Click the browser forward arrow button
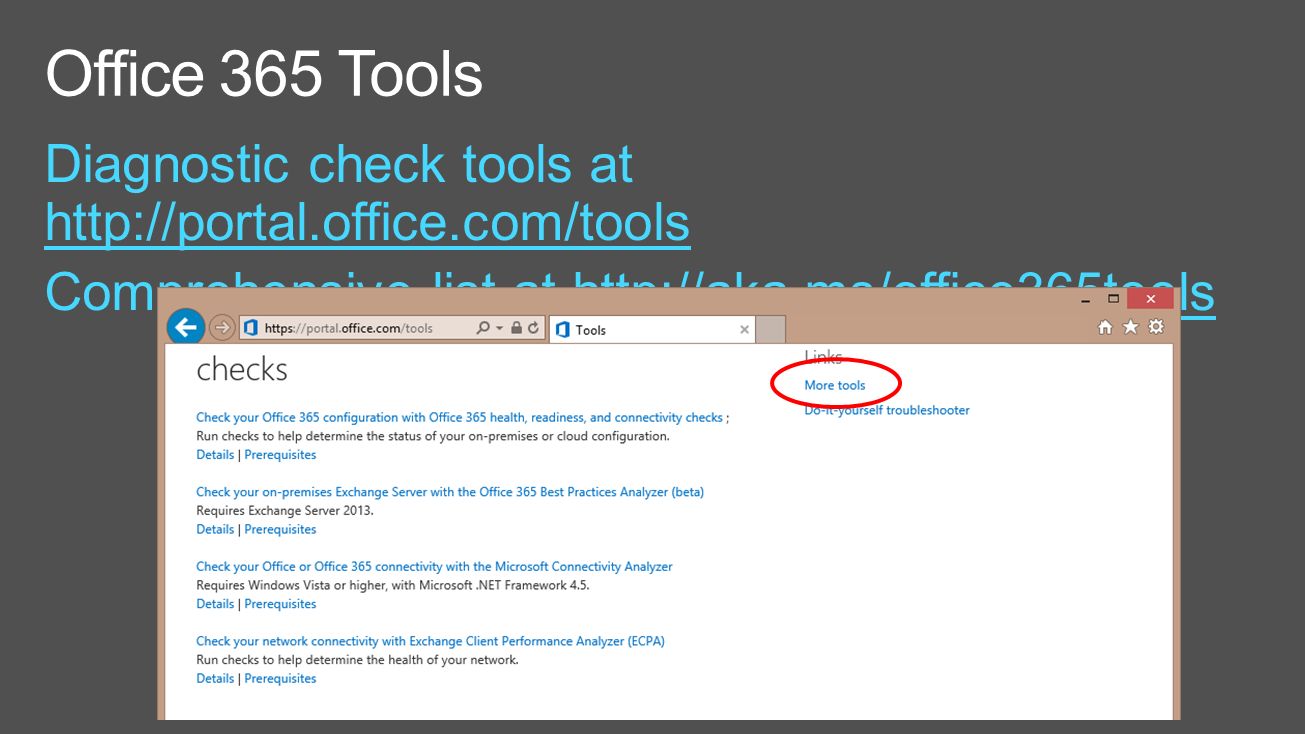The width and height of the screenshot is (1305, 734). 222,328
